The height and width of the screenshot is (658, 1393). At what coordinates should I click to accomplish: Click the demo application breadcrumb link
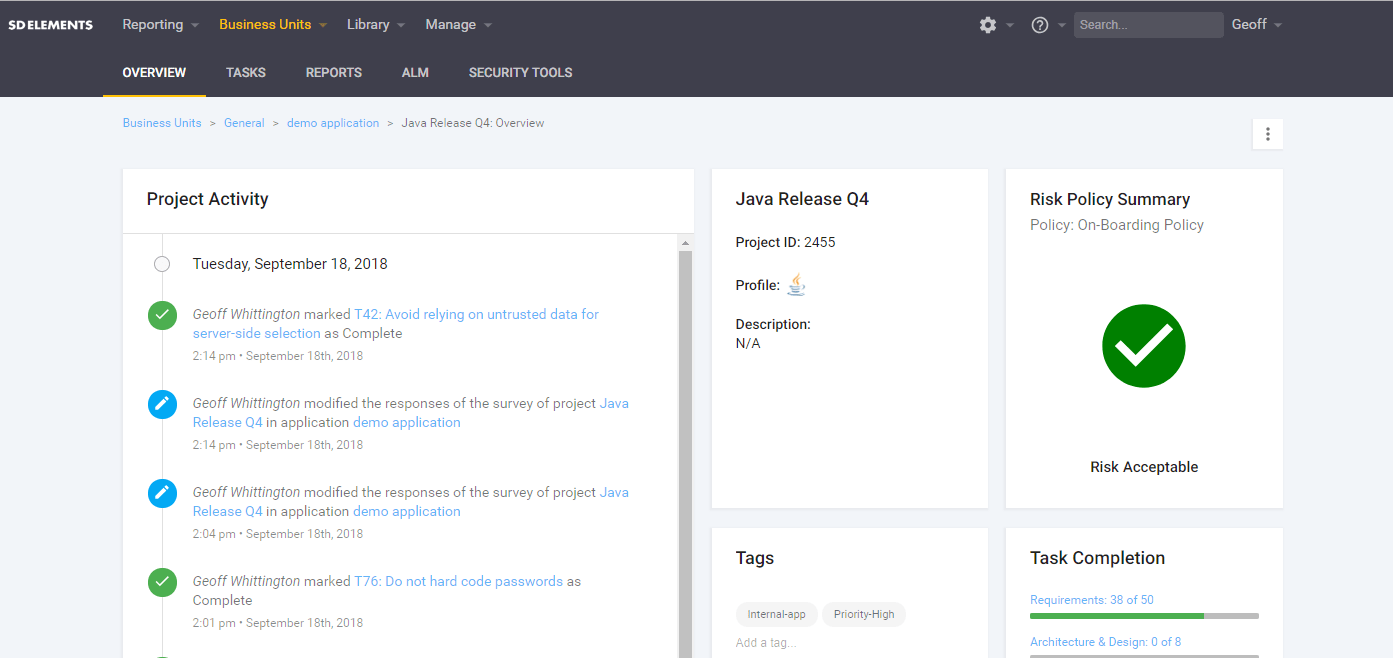pyautogui.click(x=332, y=122)
